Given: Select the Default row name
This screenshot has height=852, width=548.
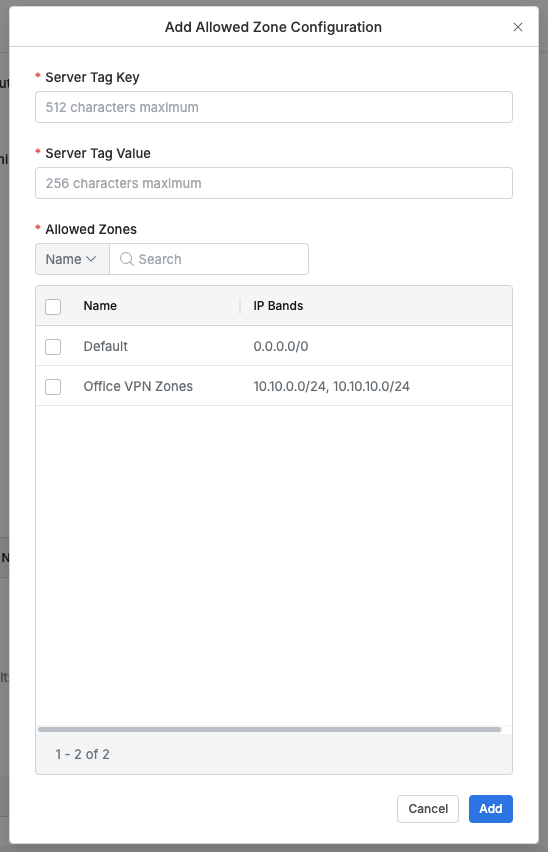Looking at the screenshot, I should (105, 346).
